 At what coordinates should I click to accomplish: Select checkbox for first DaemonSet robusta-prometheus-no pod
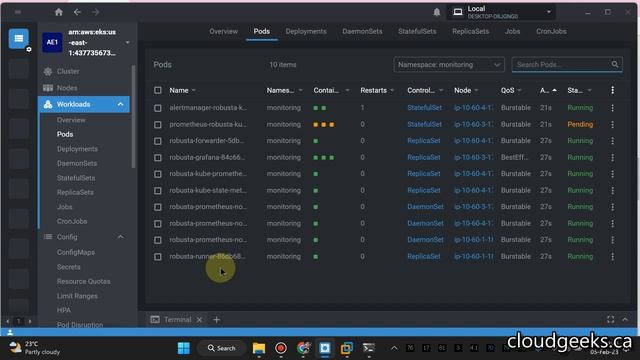(x=158, y=207)
